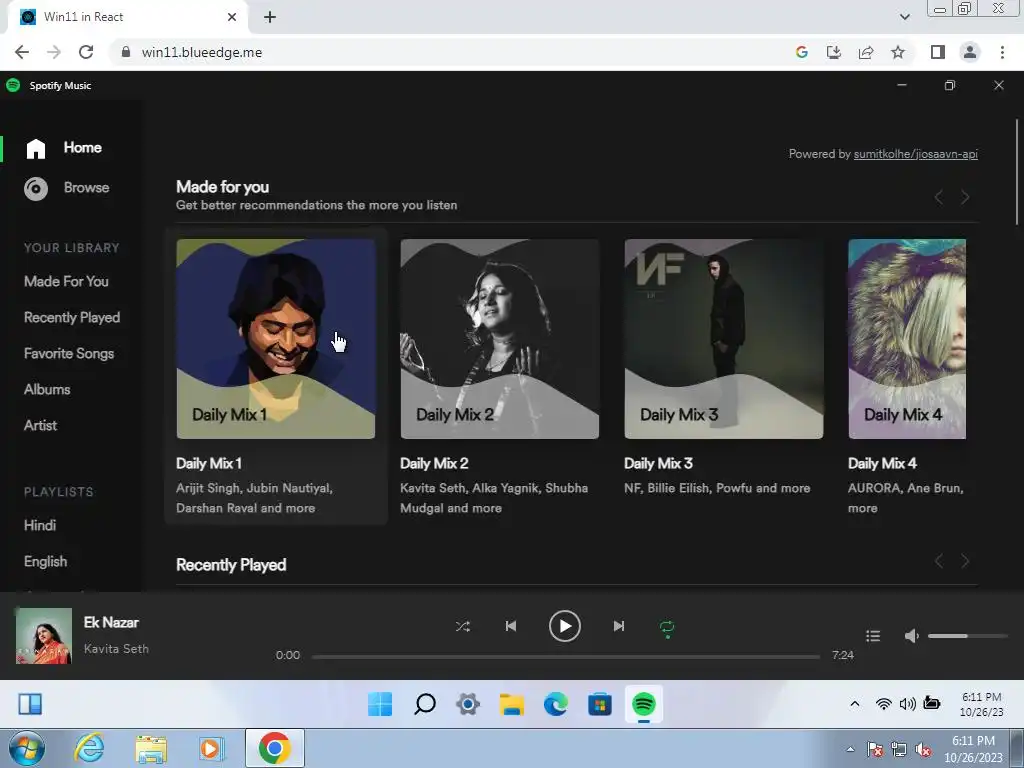This screenshot has height=768, width=1024.
Task: Click the Chrome install app icon
Action: click(x=834, y=52)
